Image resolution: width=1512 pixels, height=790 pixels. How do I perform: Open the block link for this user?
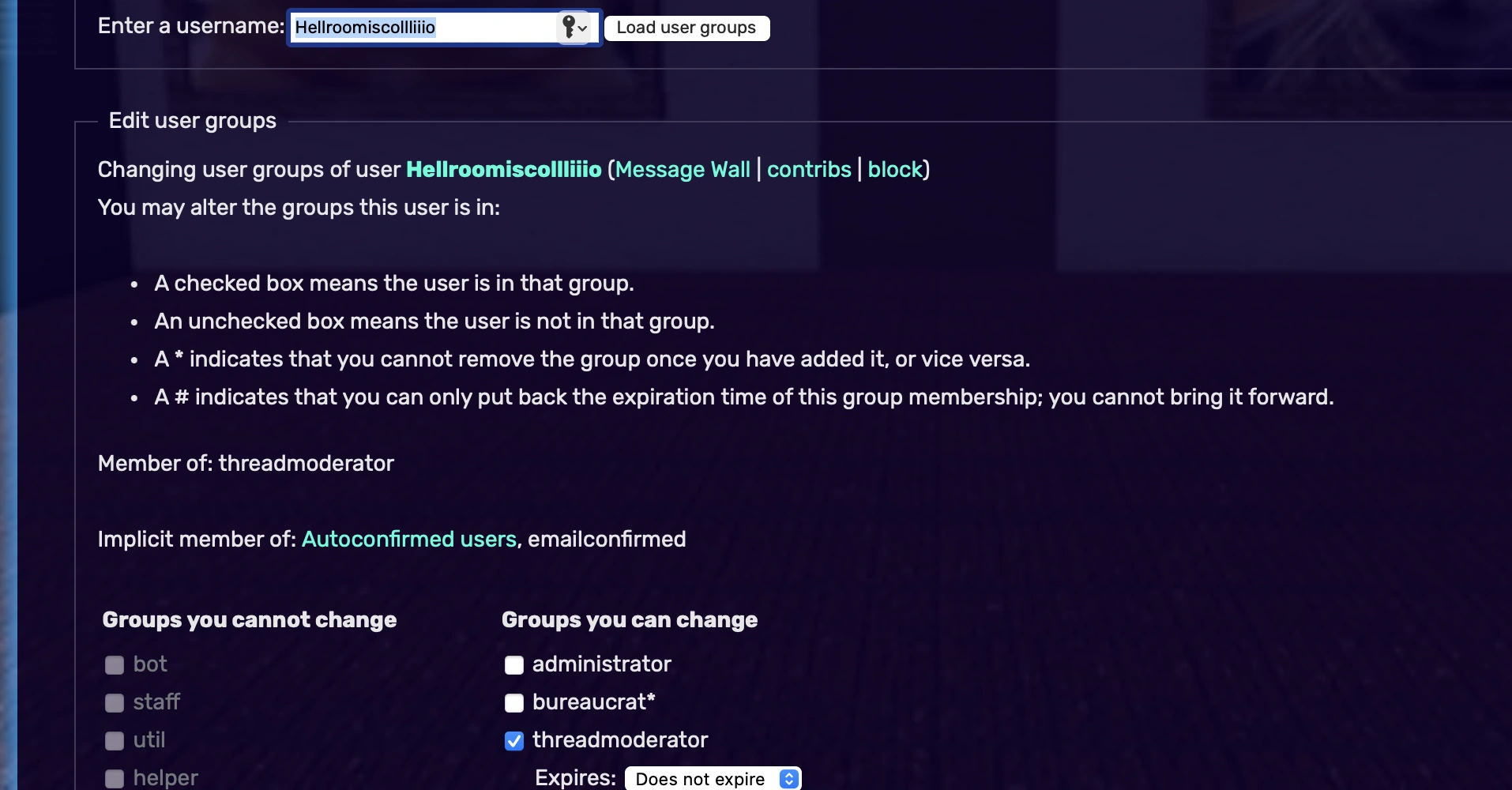895,169
